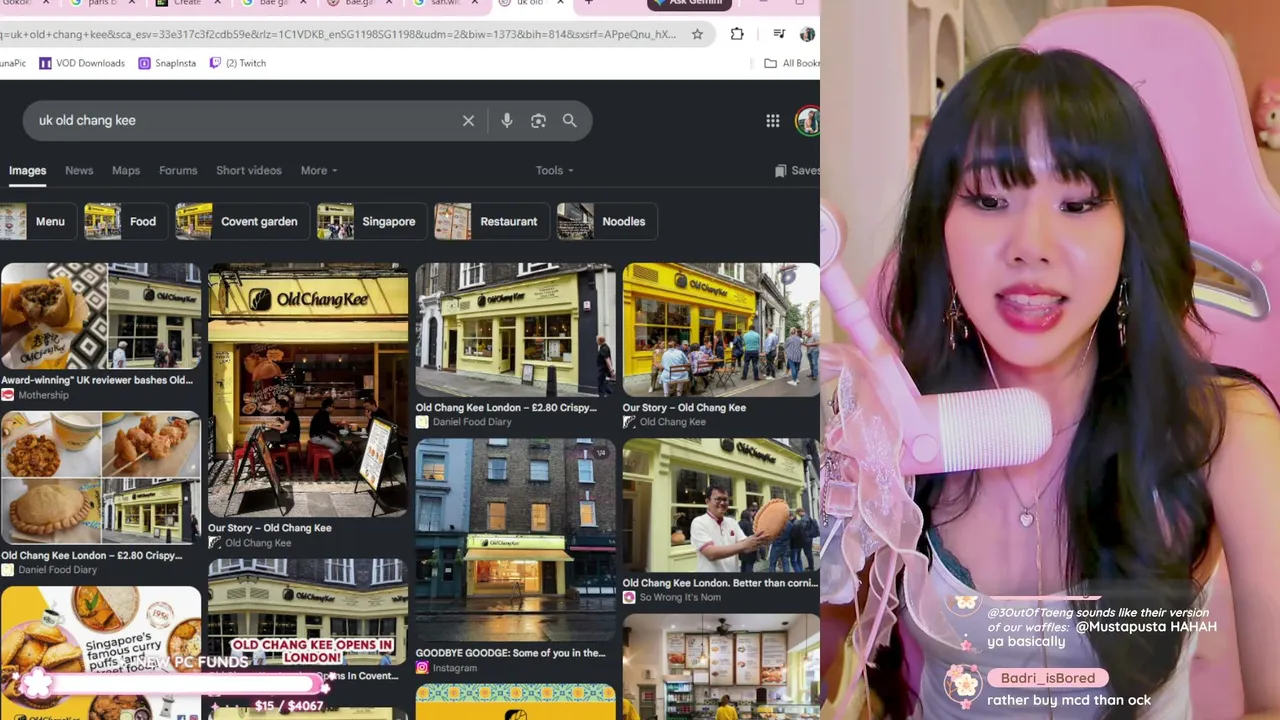Open the 'OLD CHANG KEE OPENS IN LONDON' image
Image resolution: width=1280 pixels, height=720 pixels.
[308, 611]
